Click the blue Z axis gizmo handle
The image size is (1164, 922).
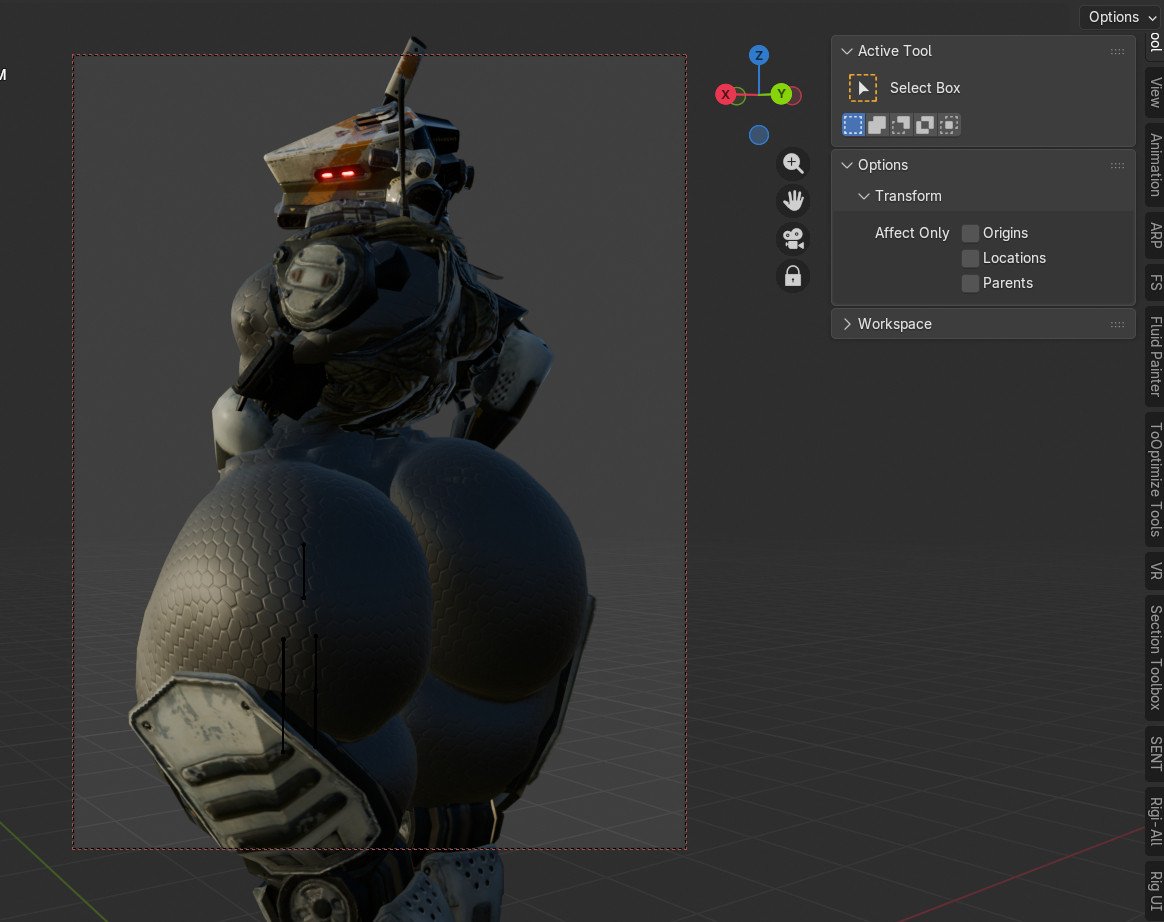759,55
